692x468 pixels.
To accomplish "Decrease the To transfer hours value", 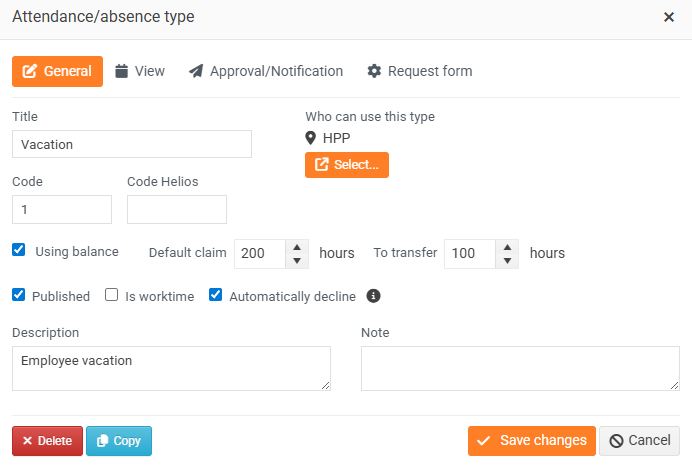I will pos(507,260).
